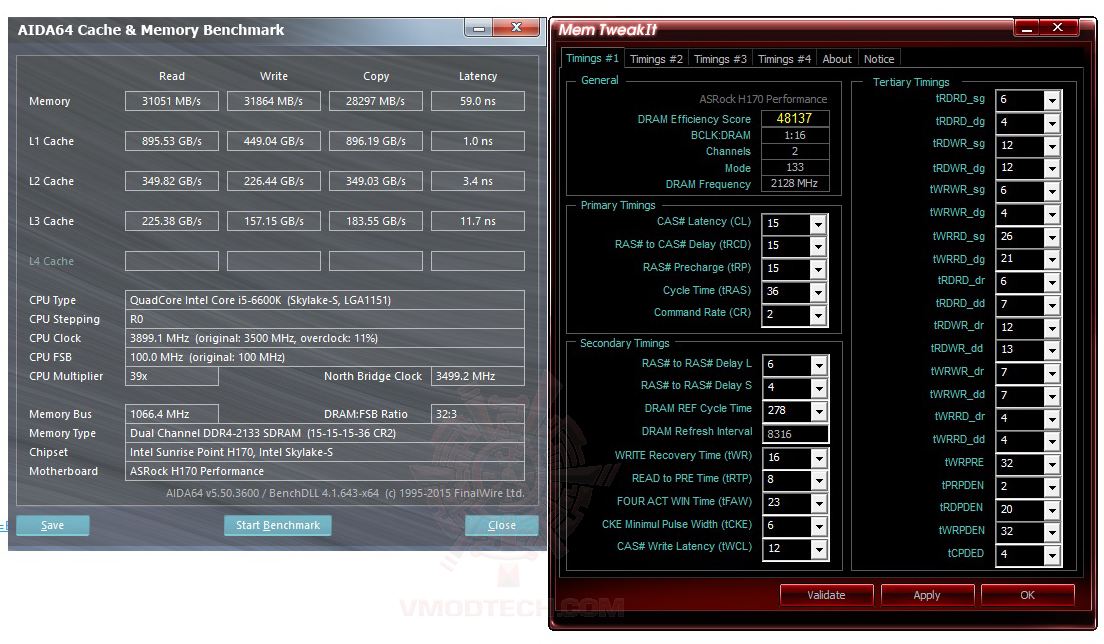
Task: Expand the FOUR ACT WIN Time (tFAW) dropdown
Action: point(818,504)
